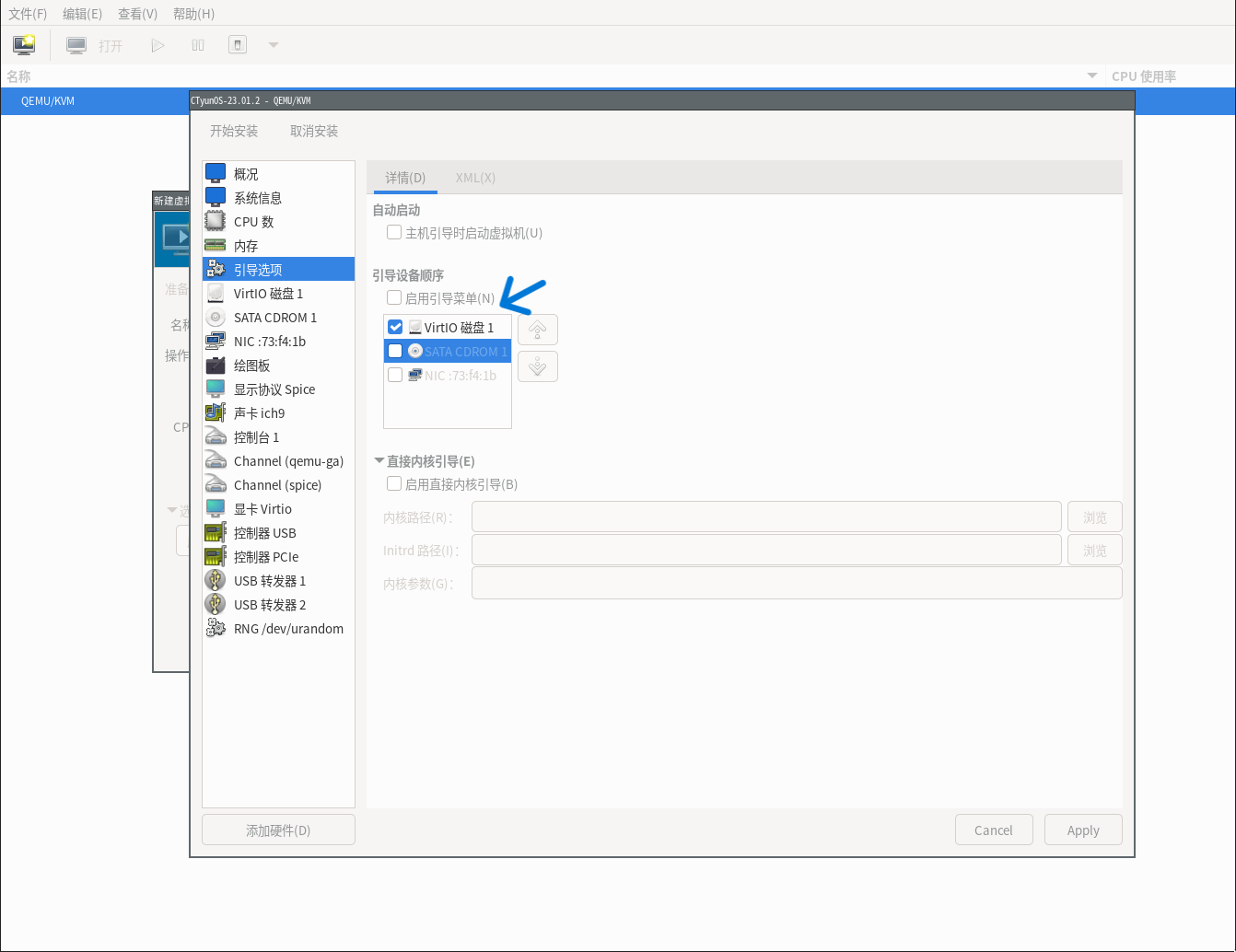This screenshot has height=952, width=1236.
Task: Click the 添加硬件(D) button
Action: (278, 830)
